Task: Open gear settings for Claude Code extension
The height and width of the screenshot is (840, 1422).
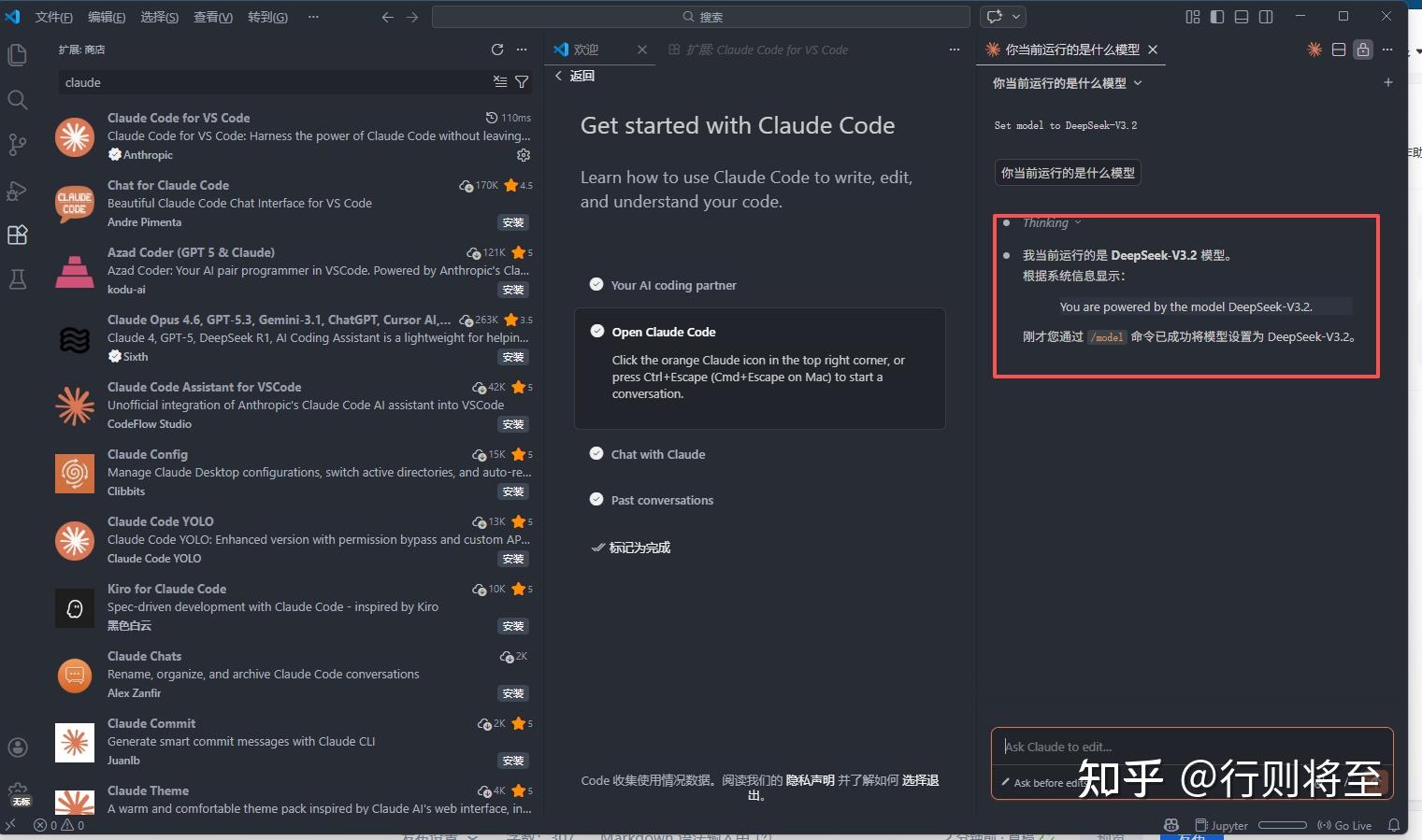Action: [524, 155]
